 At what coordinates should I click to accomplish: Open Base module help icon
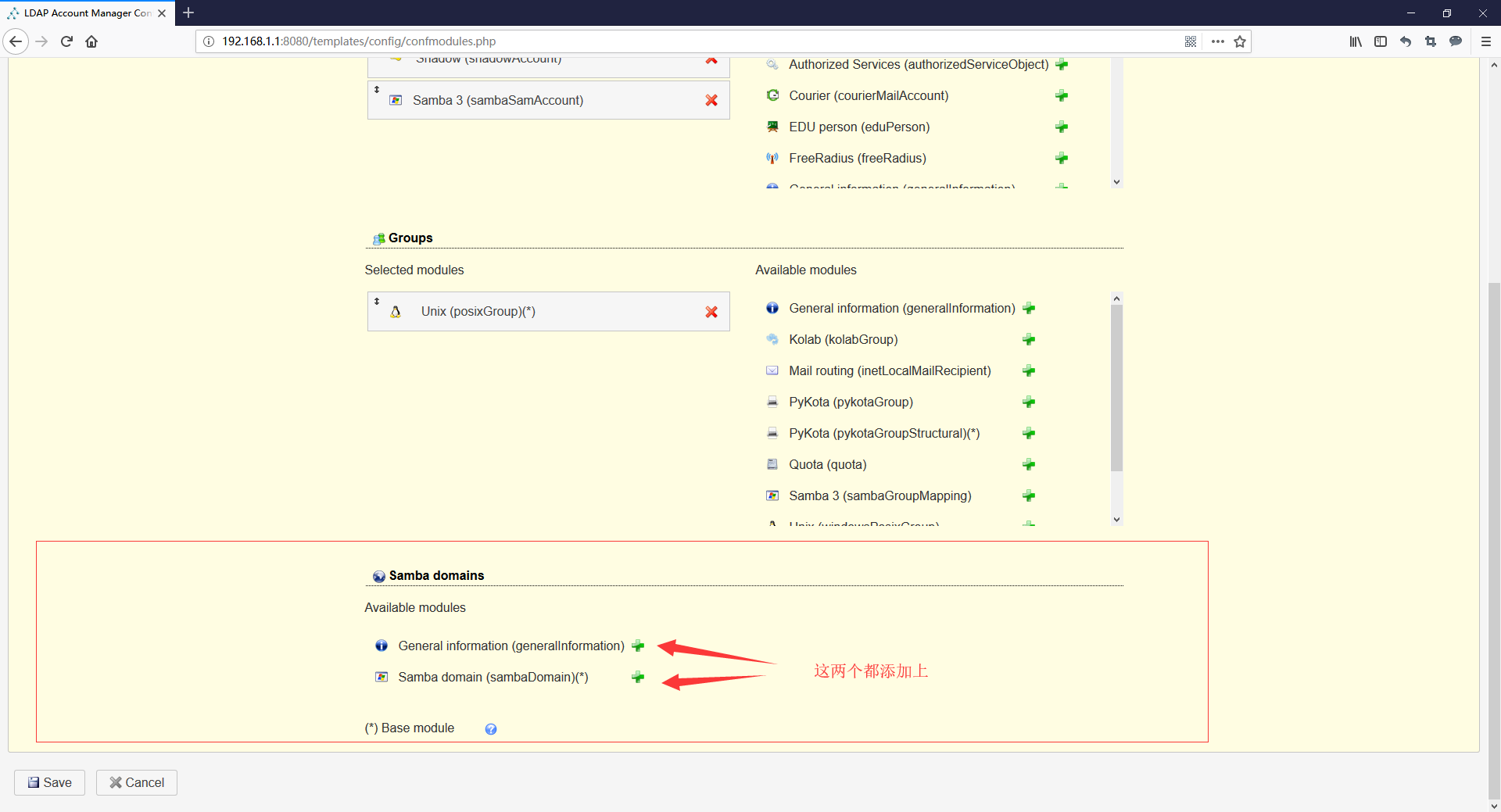491,729
